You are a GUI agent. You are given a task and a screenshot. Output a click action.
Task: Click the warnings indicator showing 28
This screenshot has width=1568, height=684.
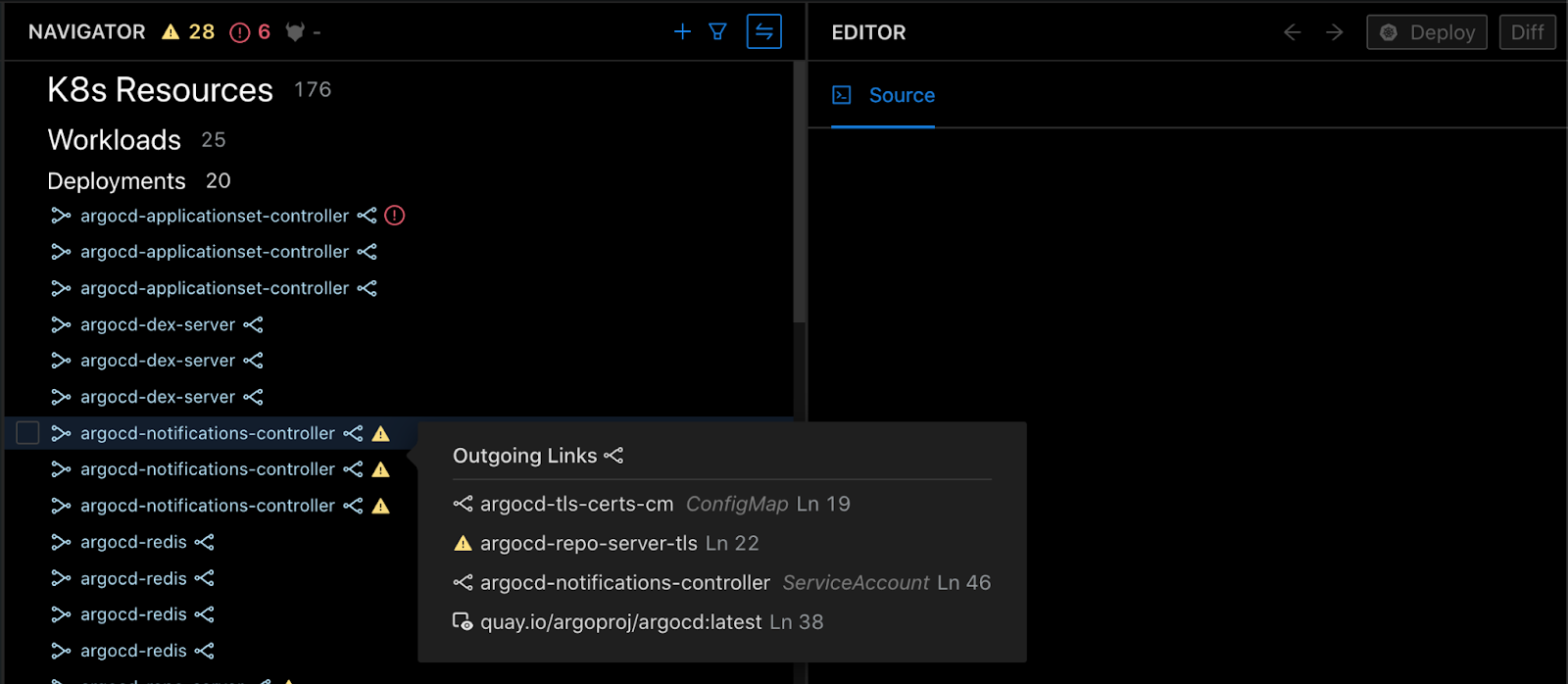coord(188,32)
